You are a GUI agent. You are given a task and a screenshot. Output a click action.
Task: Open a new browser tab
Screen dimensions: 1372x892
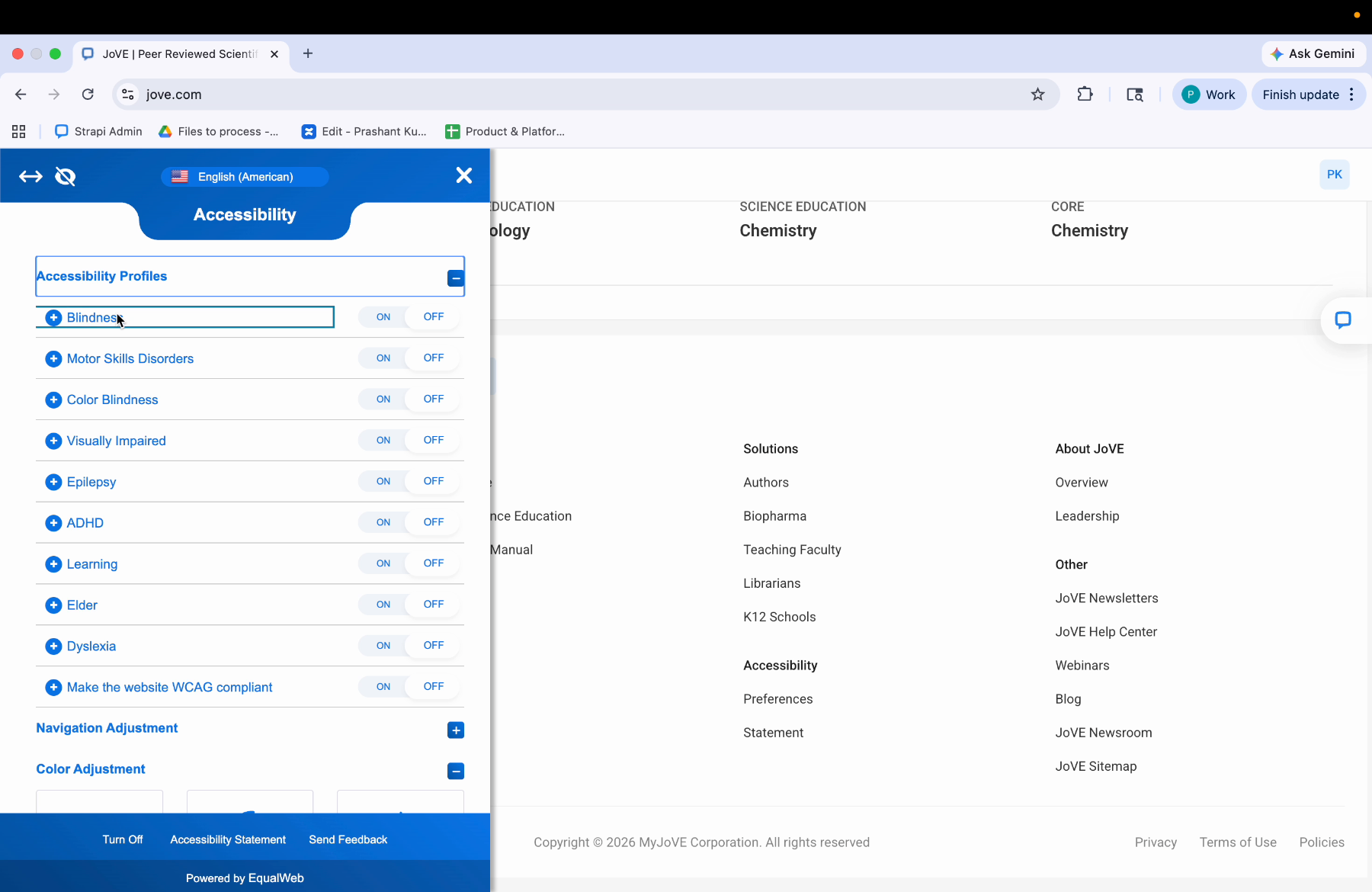(308, 53)
